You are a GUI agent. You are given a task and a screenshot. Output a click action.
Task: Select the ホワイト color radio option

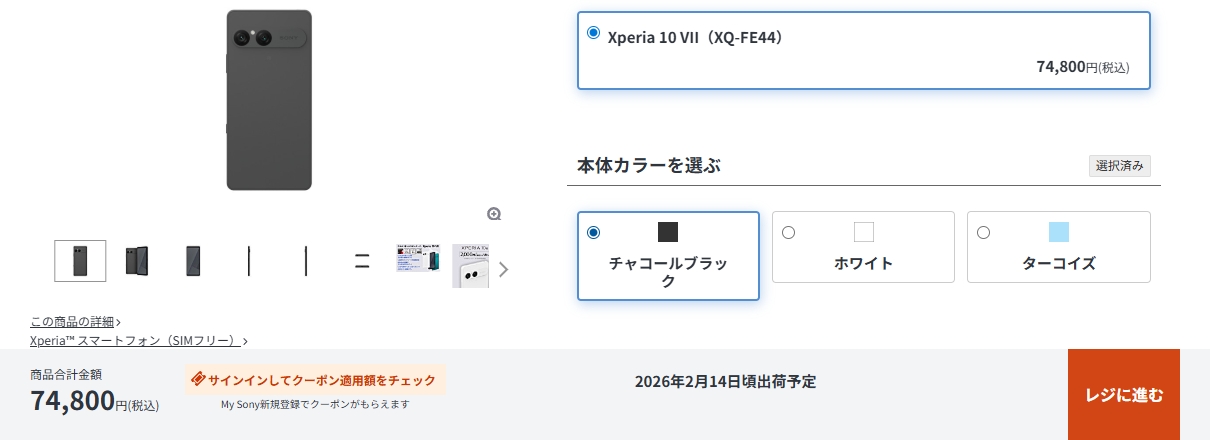(x=789, y=232)
